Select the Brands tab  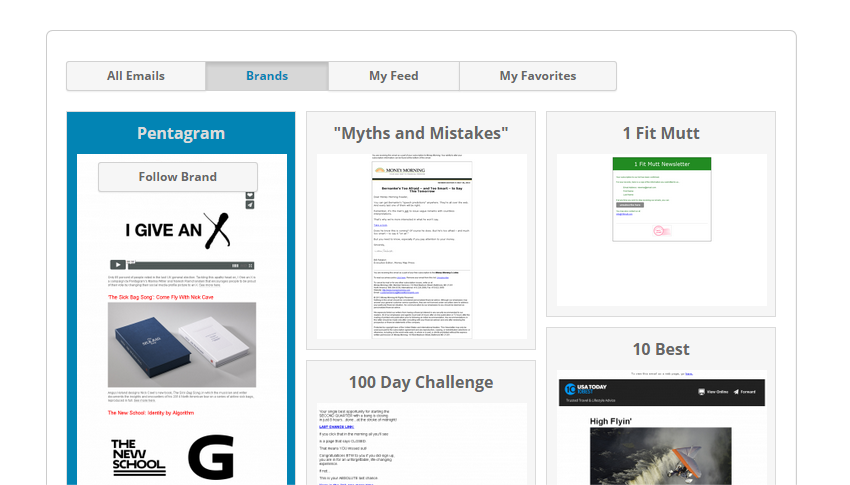click(x=267, y=76)
